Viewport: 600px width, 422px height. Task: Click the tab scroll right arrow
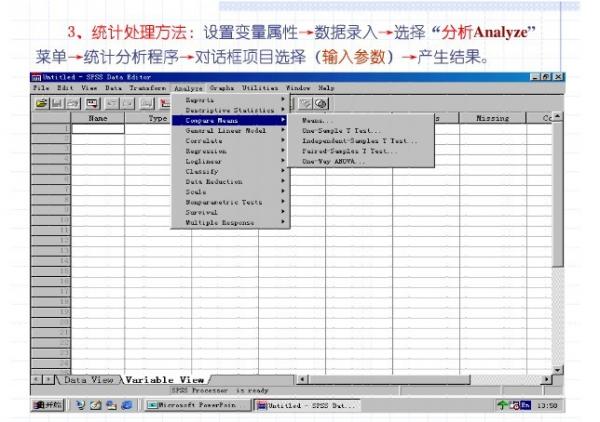coord(48,380)
